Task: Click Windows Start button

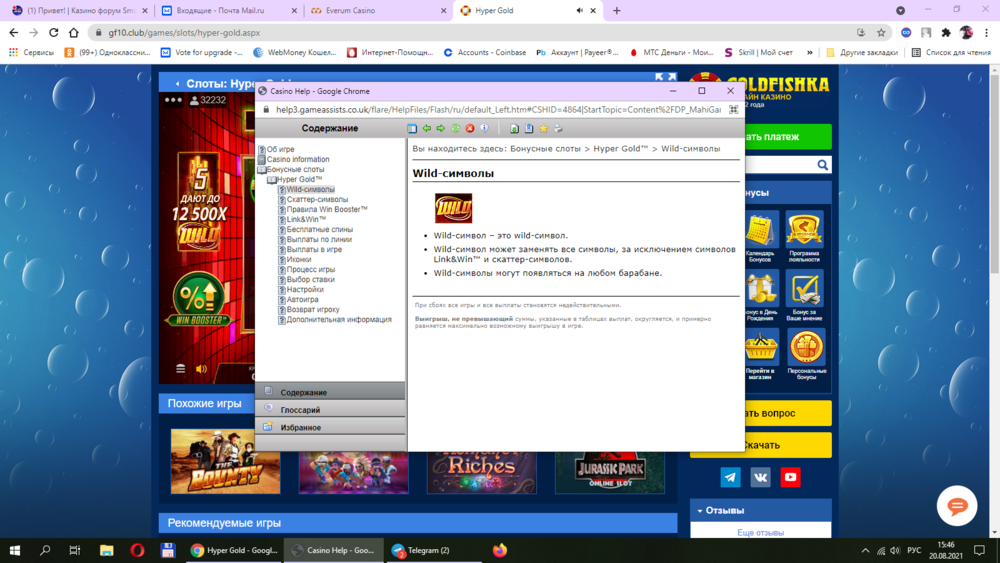Action: [15, 550]
